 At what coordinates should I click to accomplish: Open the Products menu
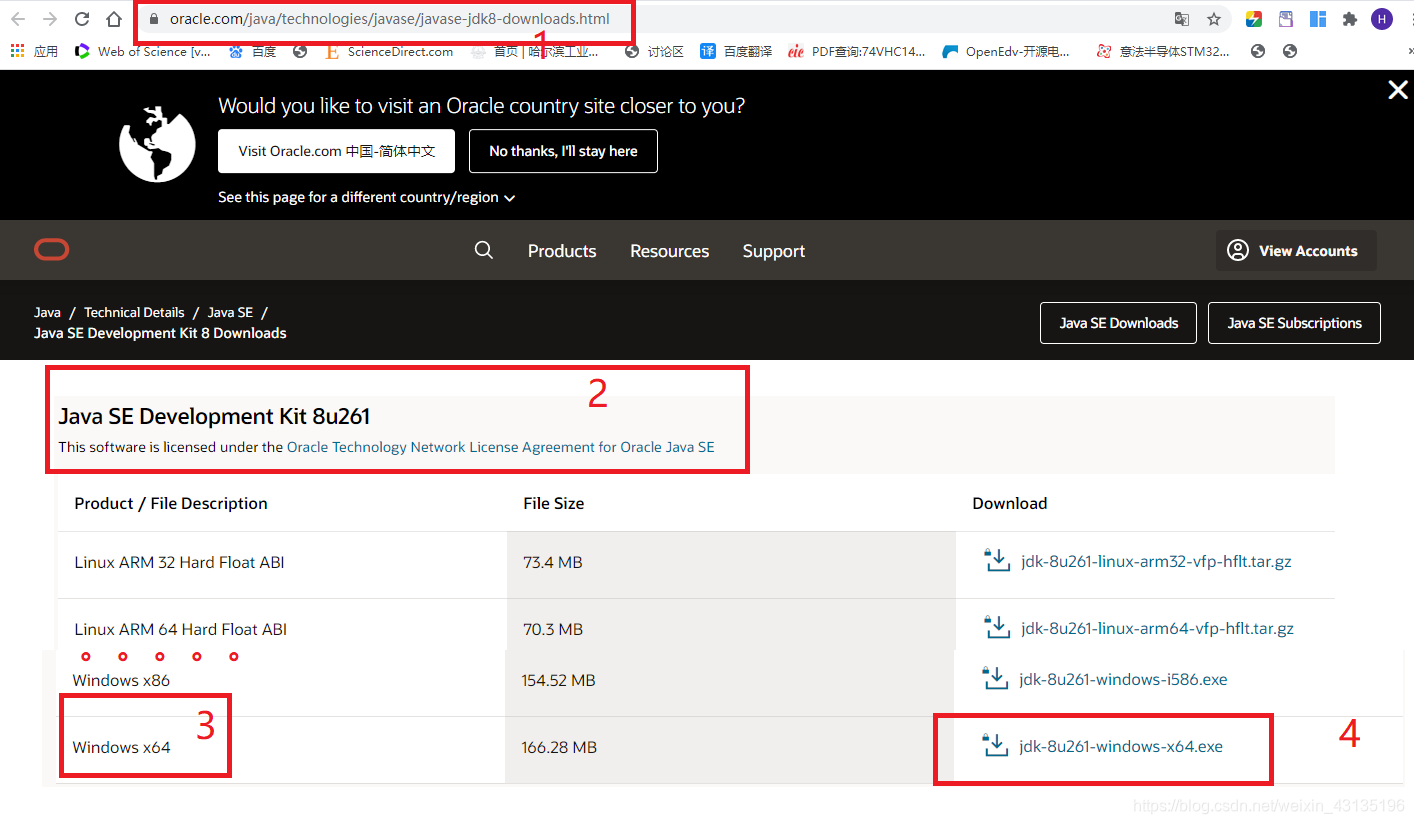point(562,251)
